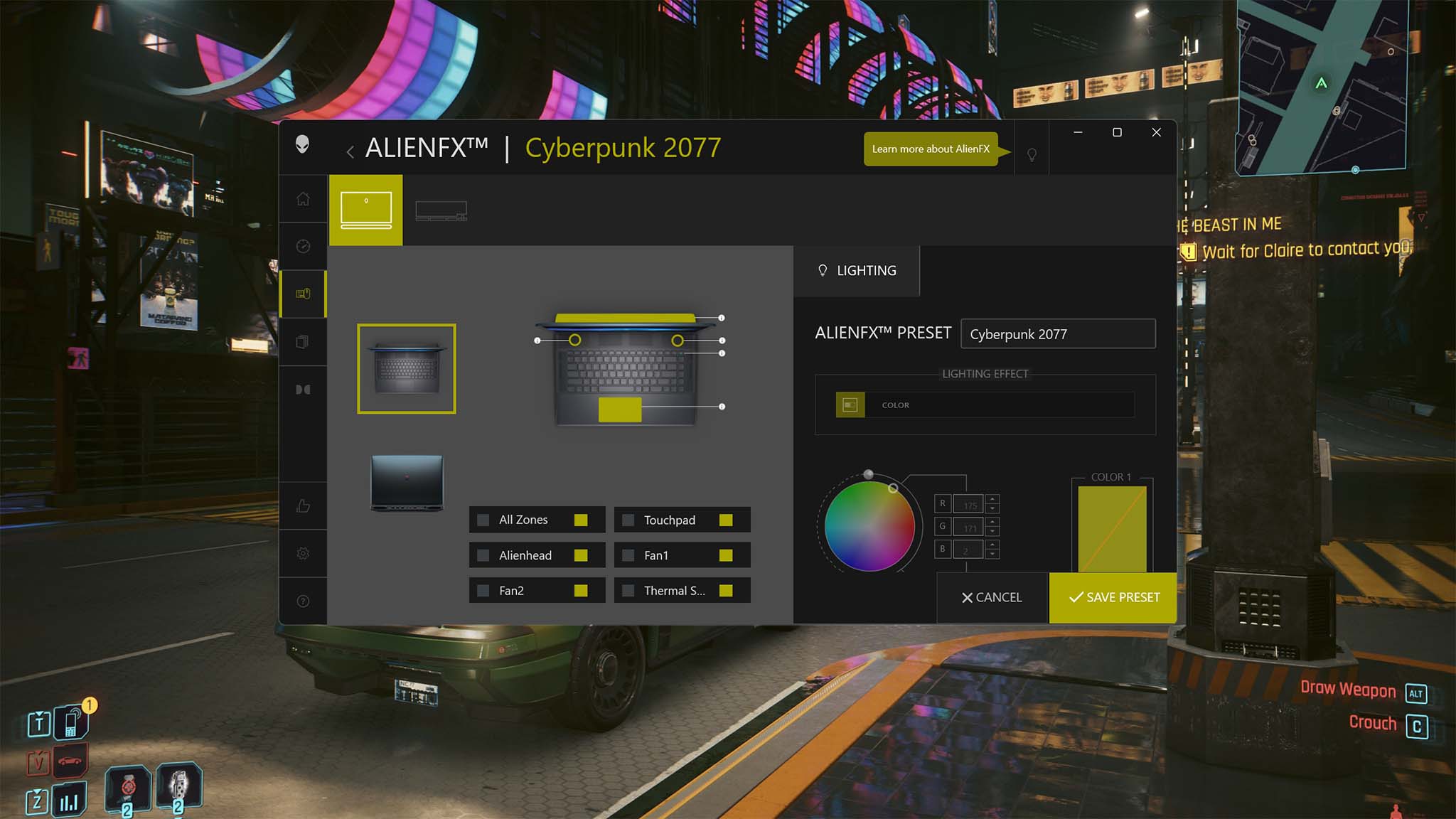Check the Thermal S... zone checkbox
The height and width of the screenshot is (819, 1456).
tap(628, 590)
